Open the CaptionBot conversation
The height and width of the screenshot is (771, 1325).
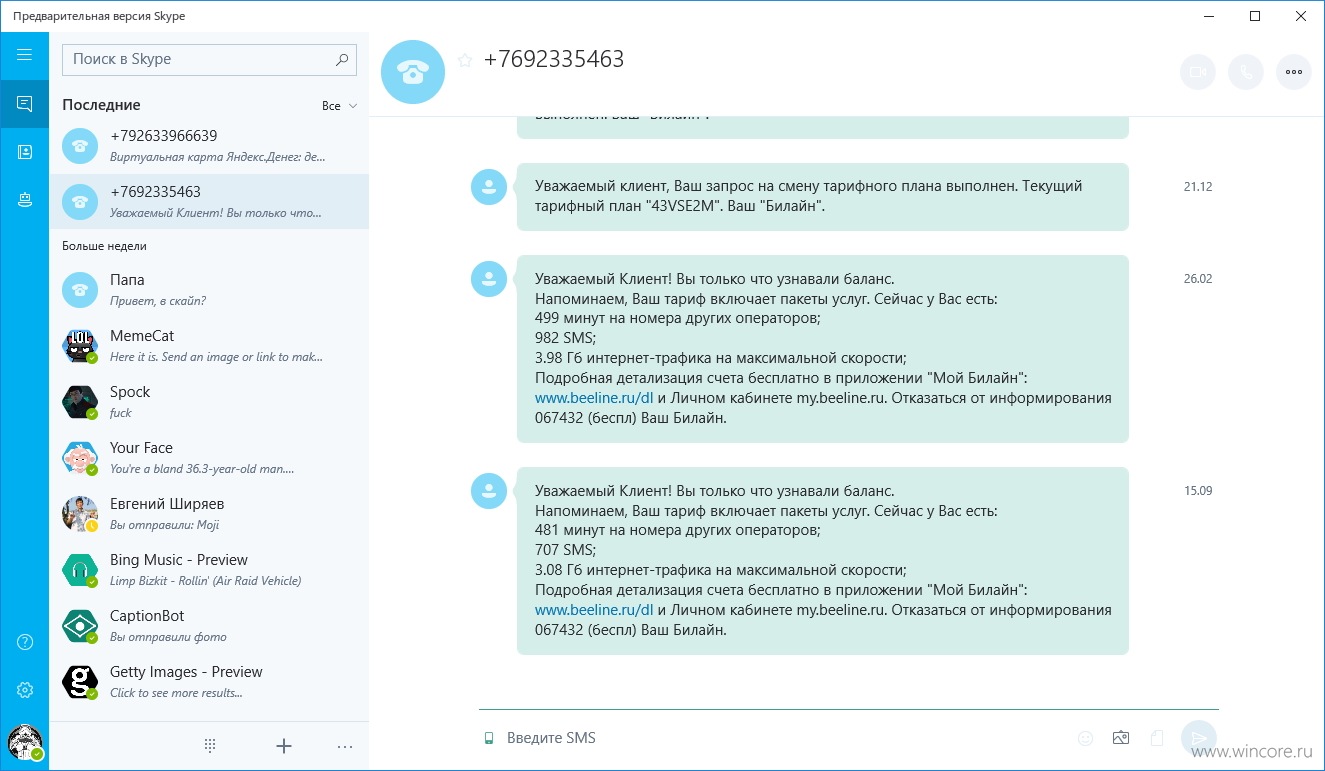tap(209, 626)
